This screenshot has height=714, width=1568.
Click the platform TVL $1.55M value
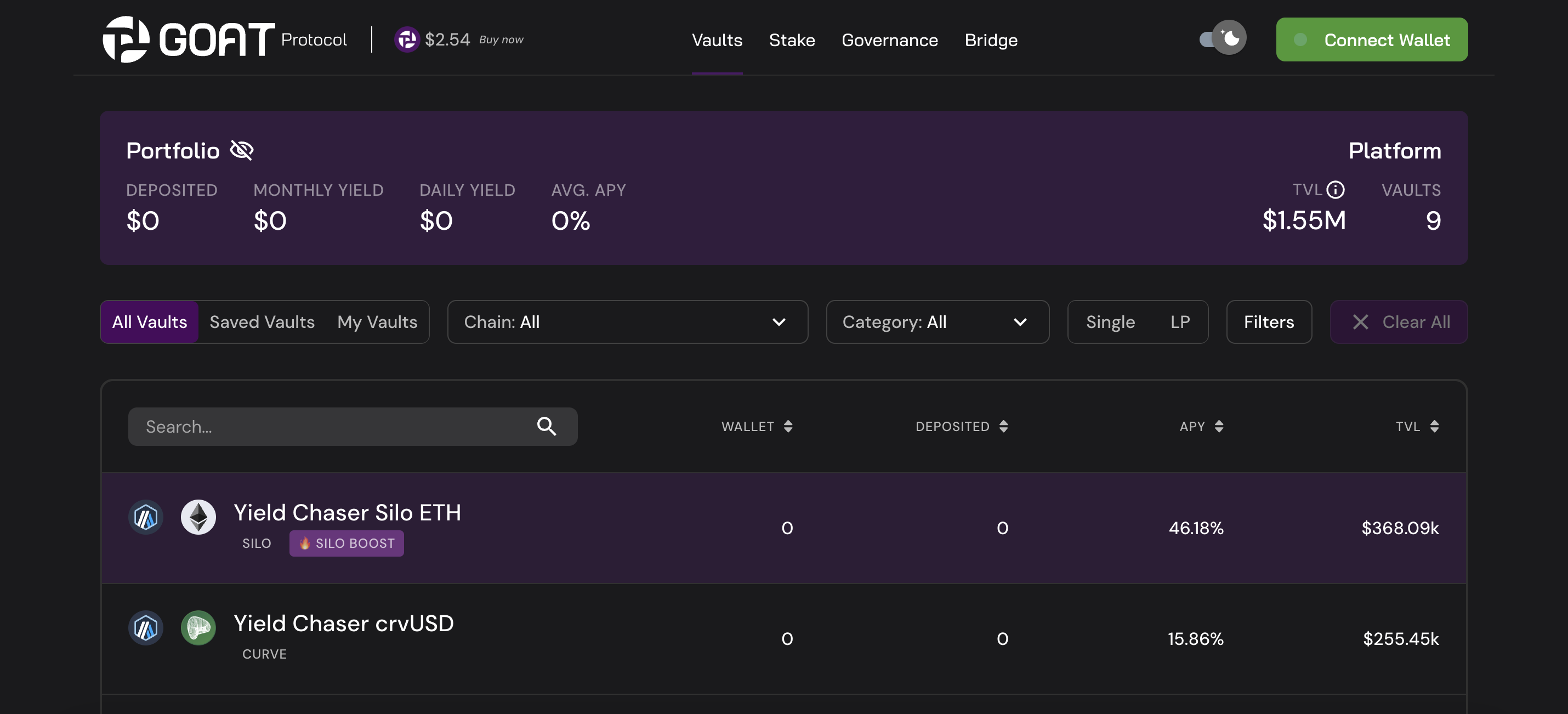(1304, 220)
